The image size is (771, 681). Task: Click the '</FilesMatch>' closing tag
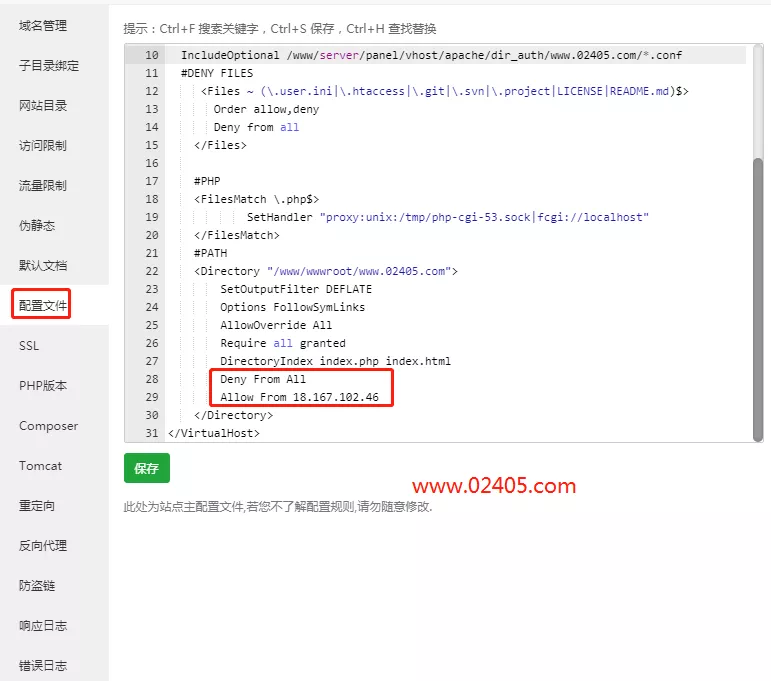pyautogui.click(x=237, y=235)
